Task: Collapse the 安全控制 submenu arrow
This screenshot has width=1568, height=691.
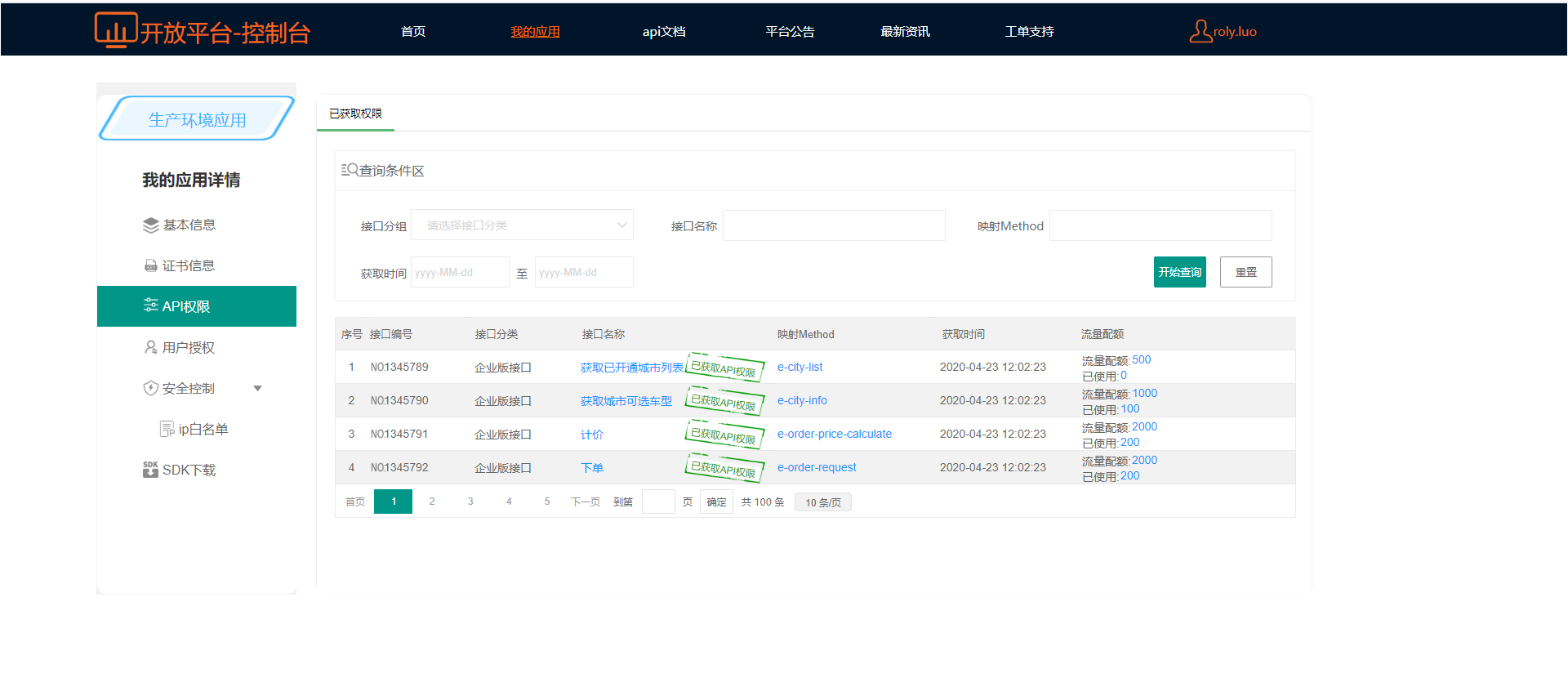Action: pyautogui.click(x=257, y=388)
